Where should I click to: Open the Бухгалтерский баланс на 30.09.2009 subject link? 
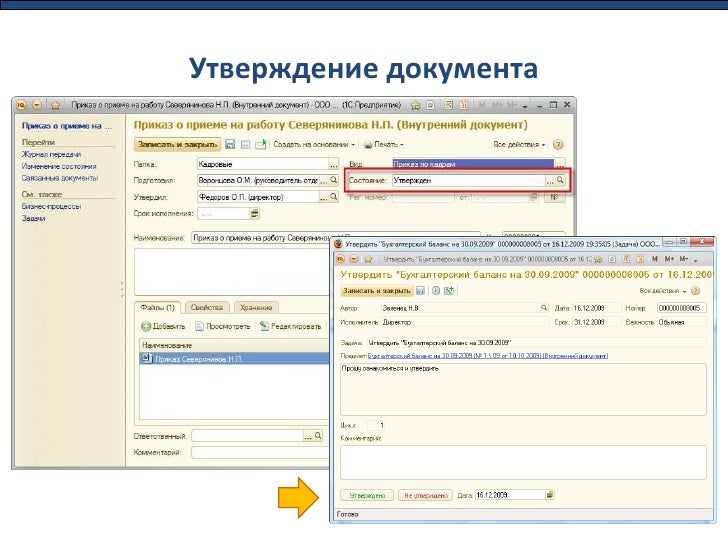[x=488, y=356]
